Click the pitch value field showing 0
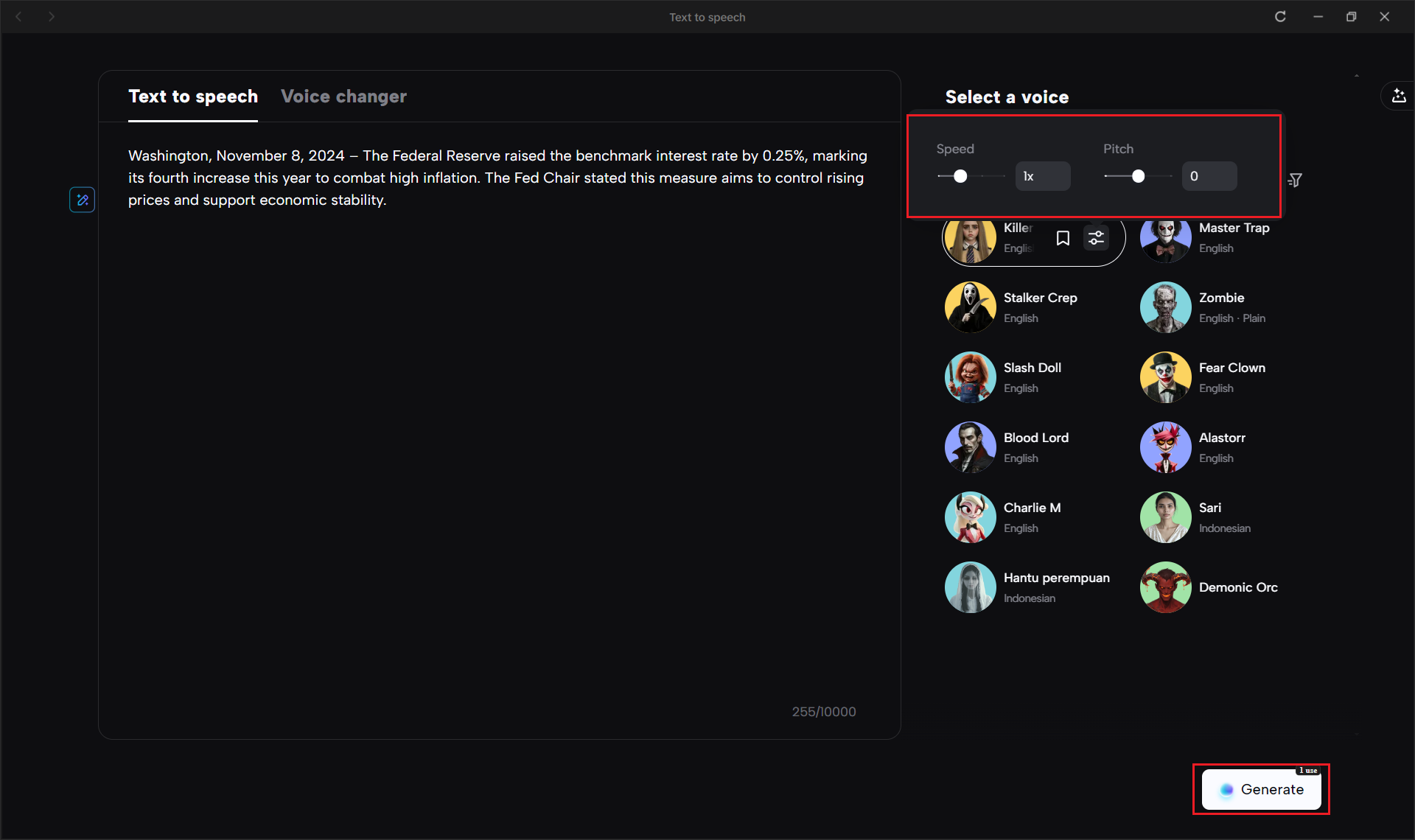 pyautogui.click(x=1209, y=176)
